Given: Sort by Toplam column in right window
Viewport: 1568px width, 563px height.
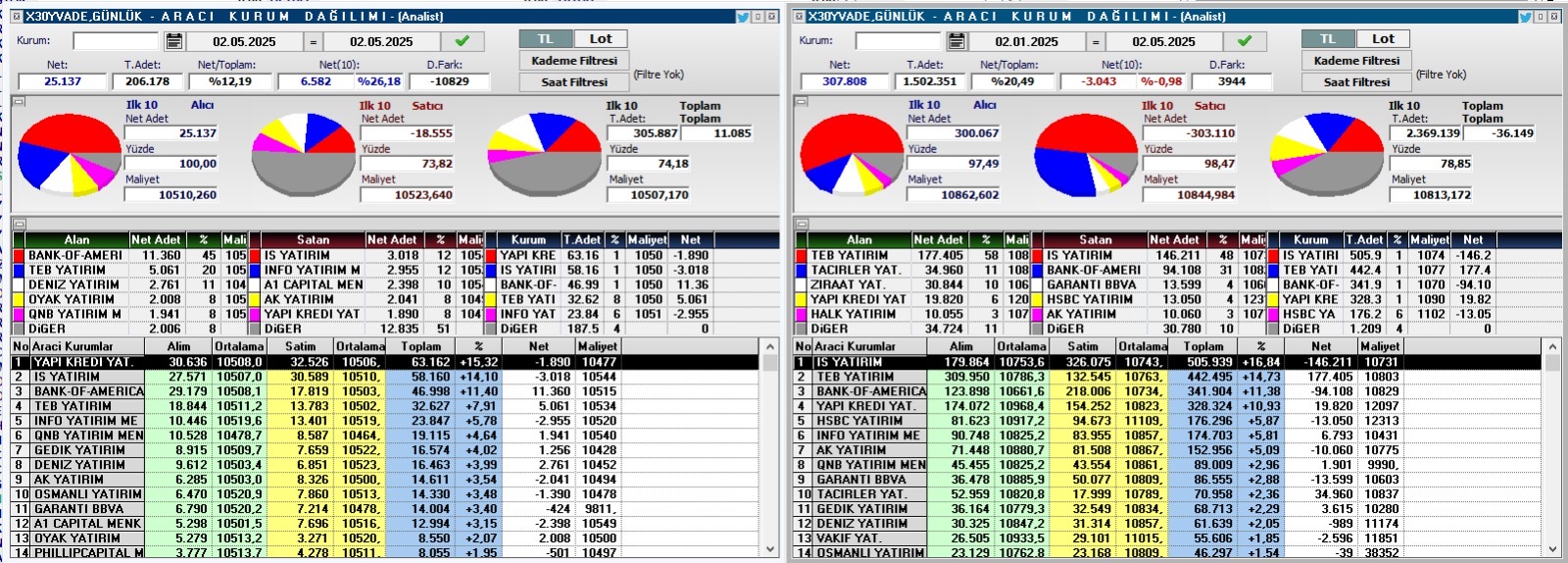Looking at the screenshot, I should coord(1203,346).
